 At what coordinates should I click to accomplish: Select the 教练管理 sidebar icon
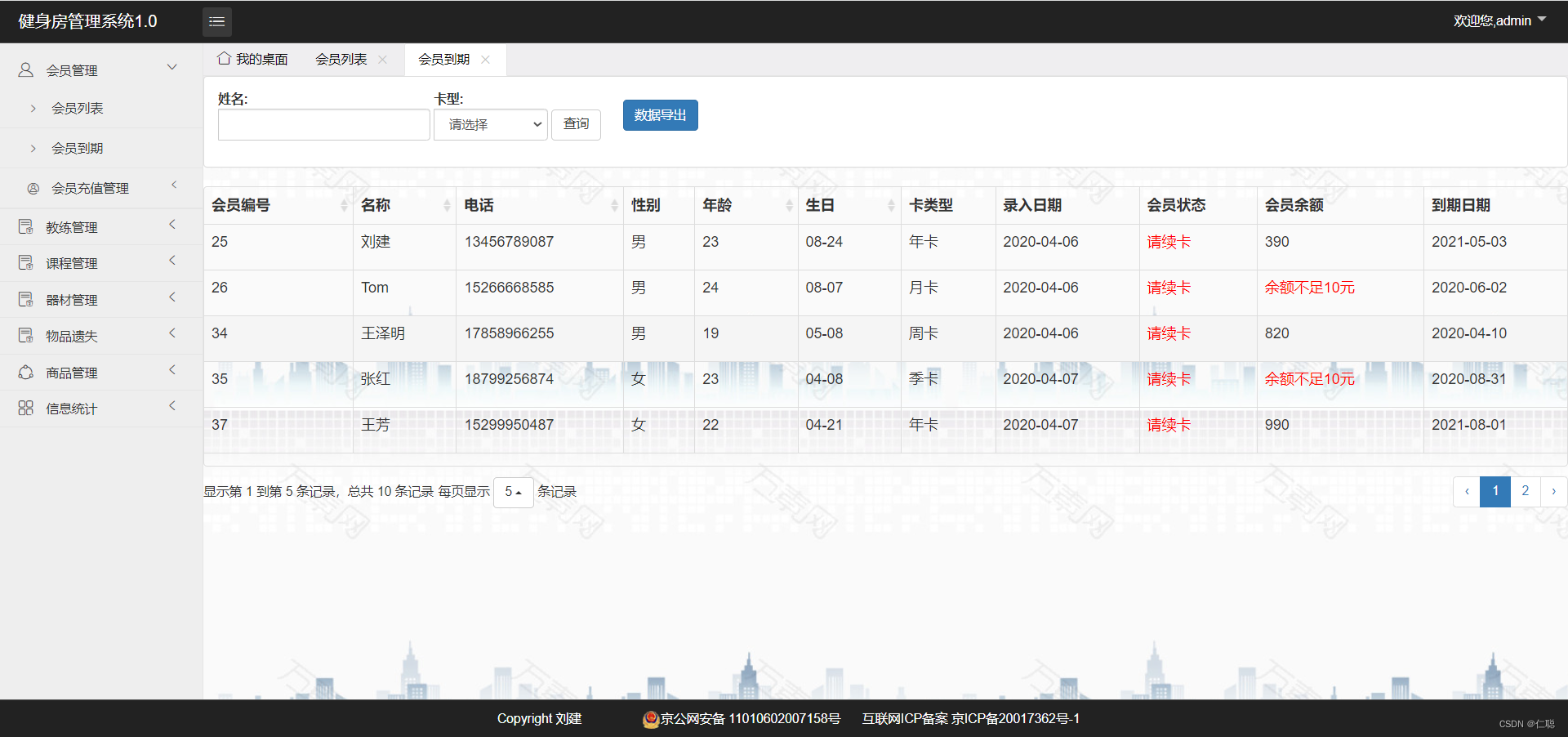24,226
